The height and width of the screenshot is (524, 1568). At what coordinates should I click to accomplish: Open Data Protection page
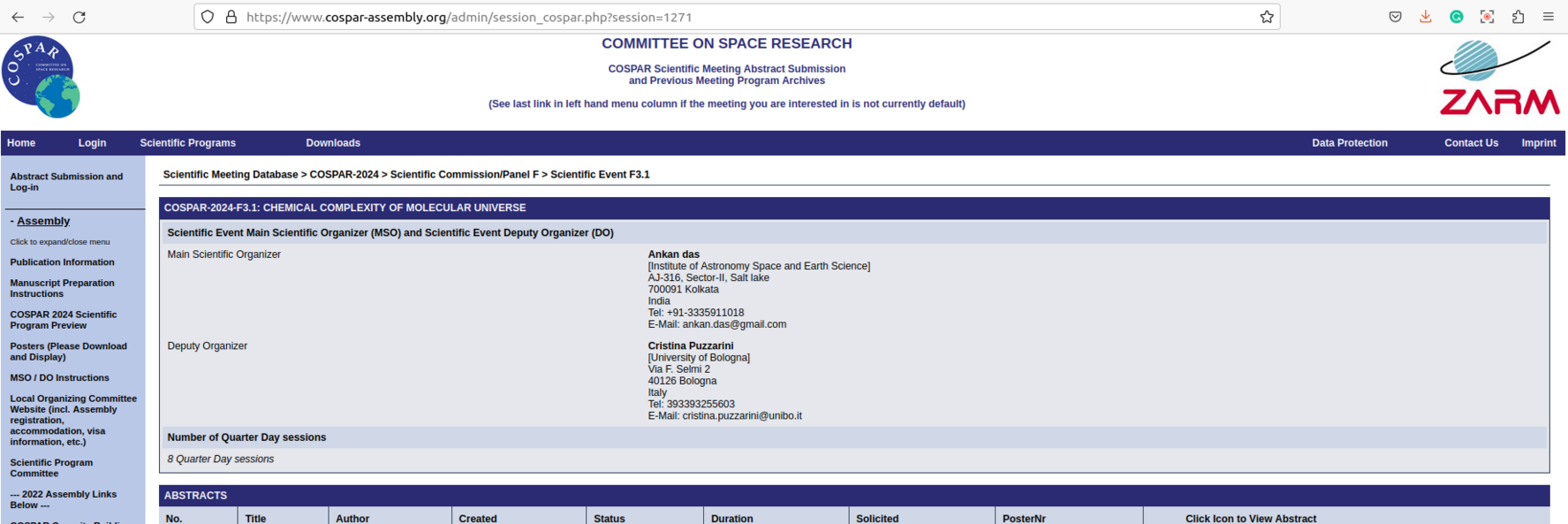[1349, 143]
